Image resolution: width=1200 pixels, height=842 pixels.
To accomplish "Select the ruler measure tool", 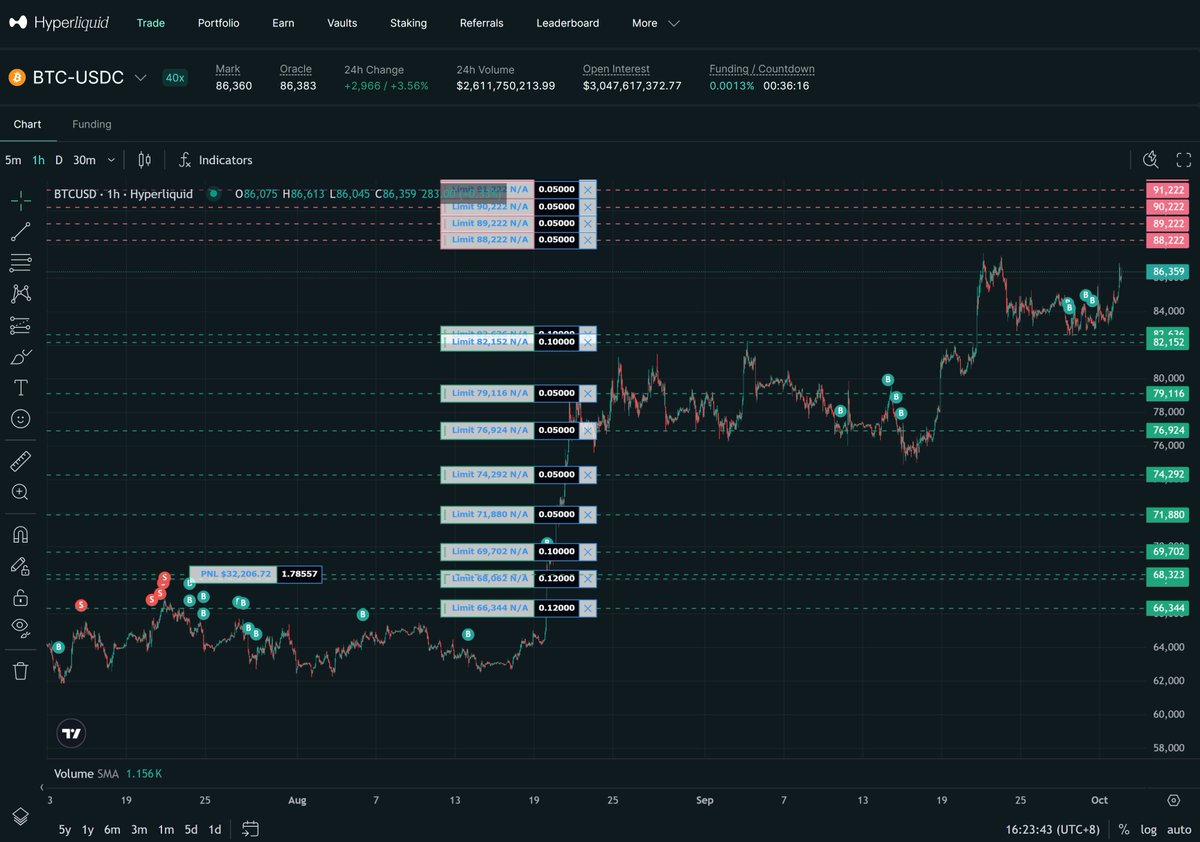I will point(20,461).
